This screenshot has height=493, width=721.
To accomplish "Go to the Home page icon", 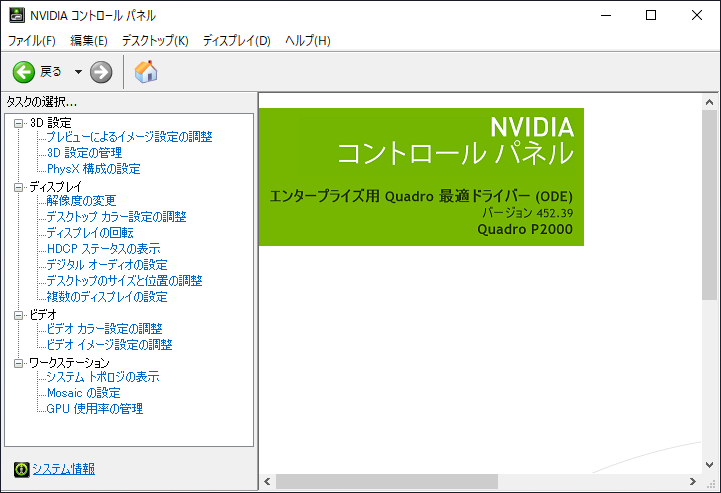I will point(146,72).
